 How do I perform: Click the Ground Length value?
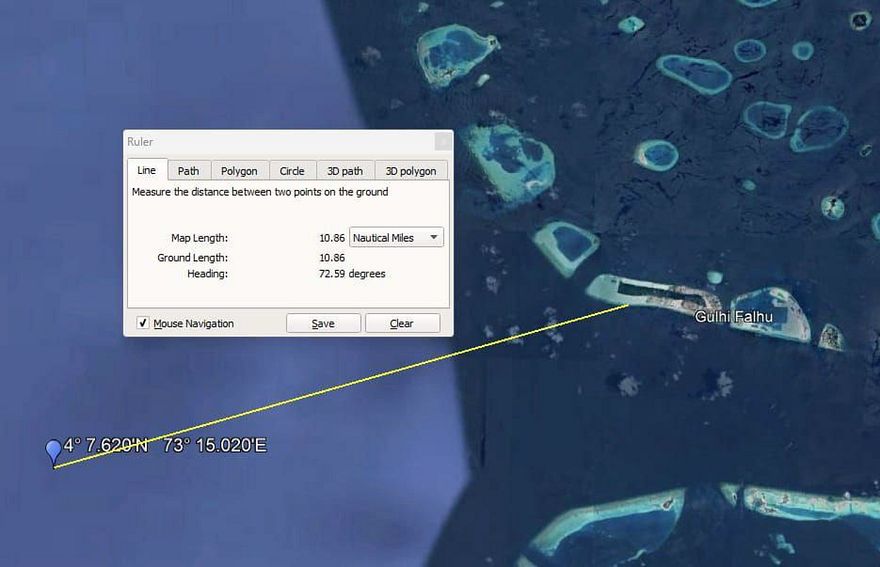pyautogui.click(x=332, y=258)
